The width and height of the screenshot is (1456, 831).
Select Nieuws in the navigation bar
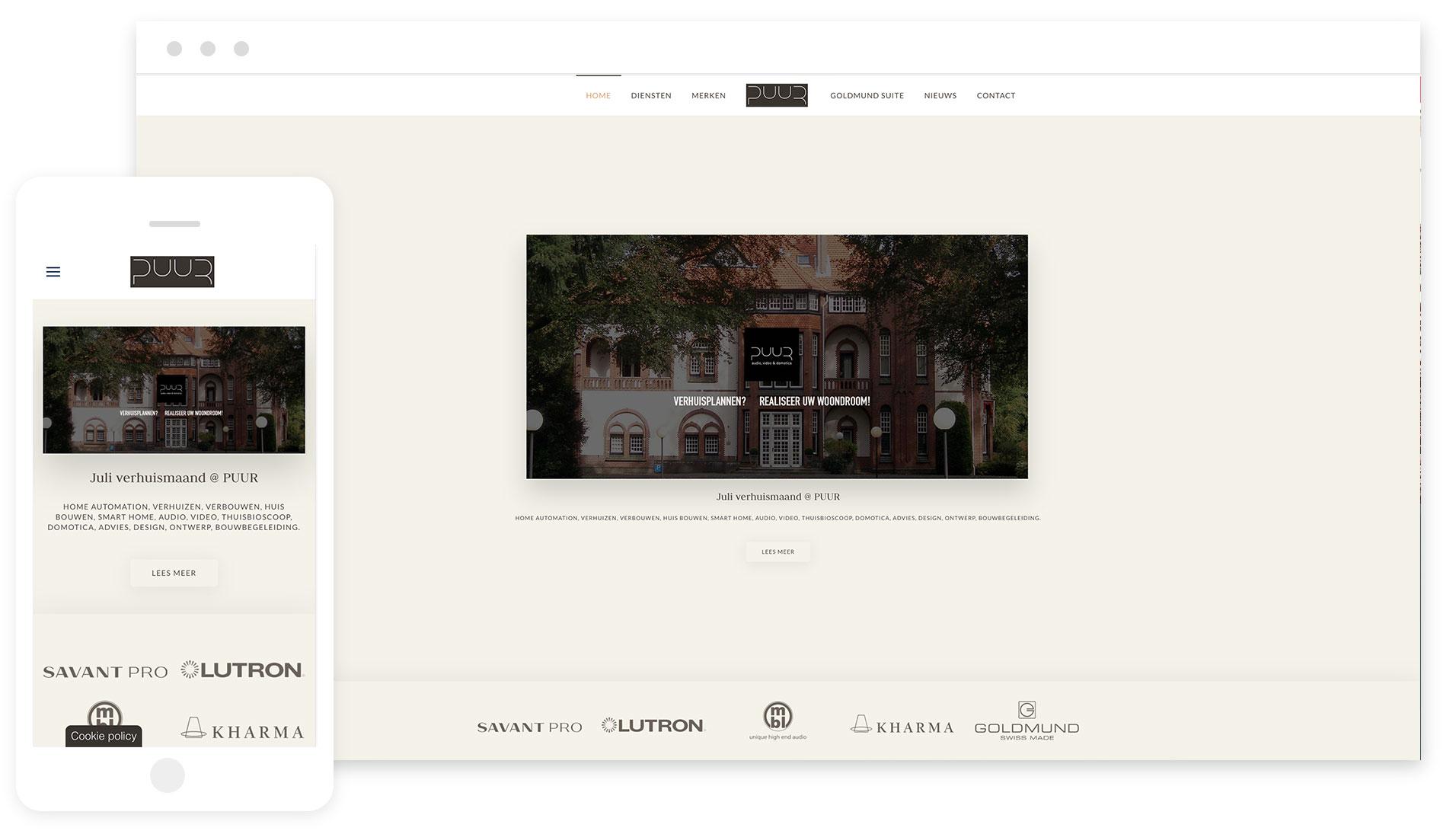940,96
